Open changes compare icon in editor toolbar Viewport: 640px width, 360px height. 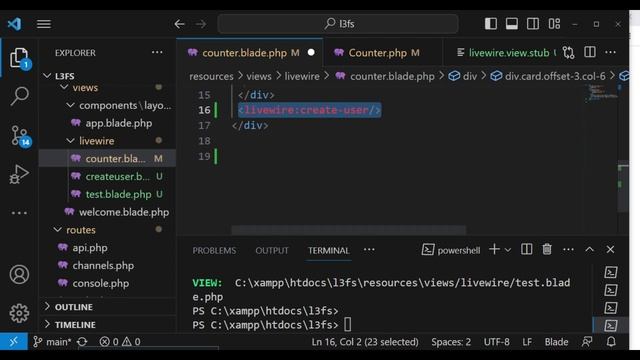tap(569, 52)
